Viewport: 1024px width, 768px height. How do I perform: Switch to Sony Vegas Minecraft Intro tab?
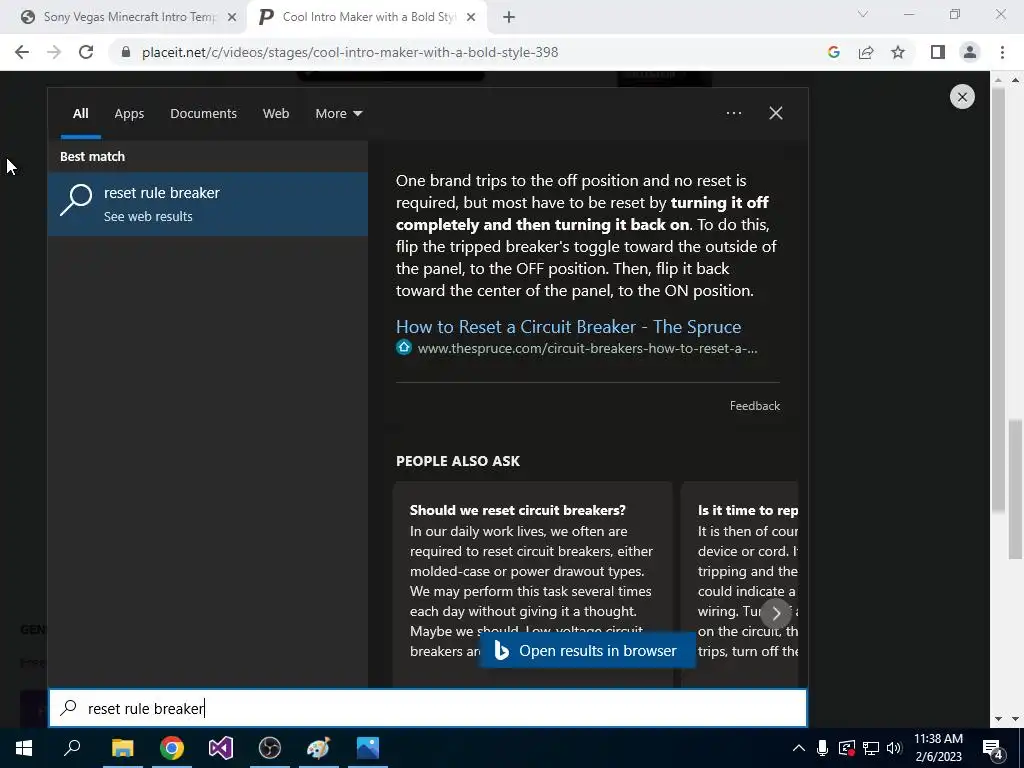pos(129,17)
